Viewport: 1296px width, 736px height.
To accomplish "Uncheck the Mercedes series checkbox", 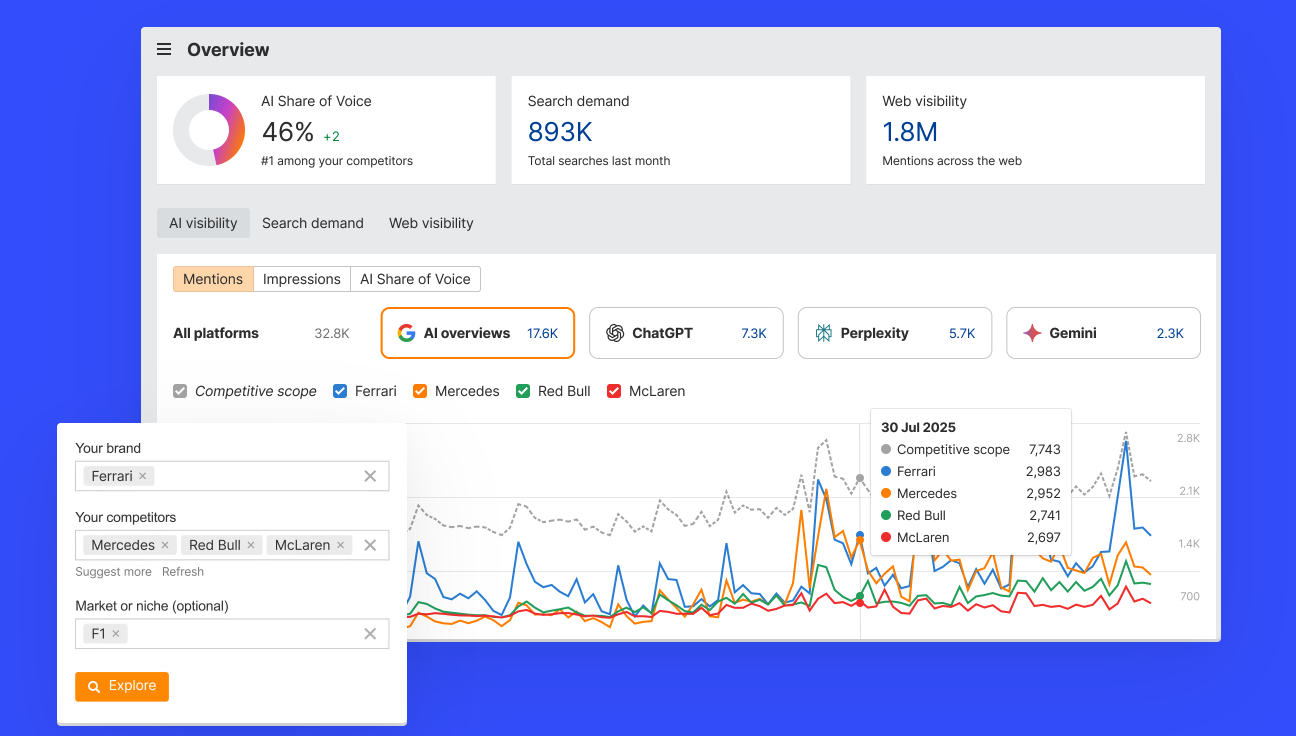I will [x=420, y=391].
